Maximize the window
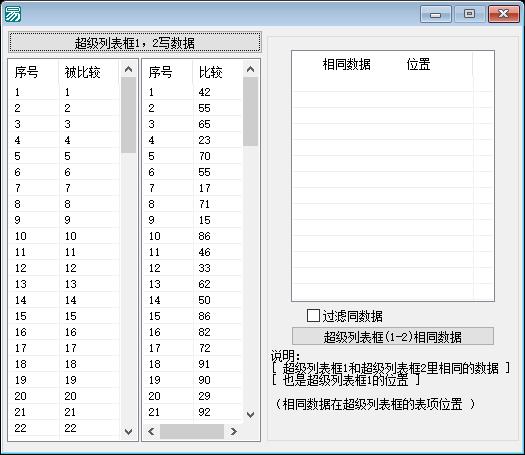Viewport: 525px width, 455px height. click(x=469, y=14)
